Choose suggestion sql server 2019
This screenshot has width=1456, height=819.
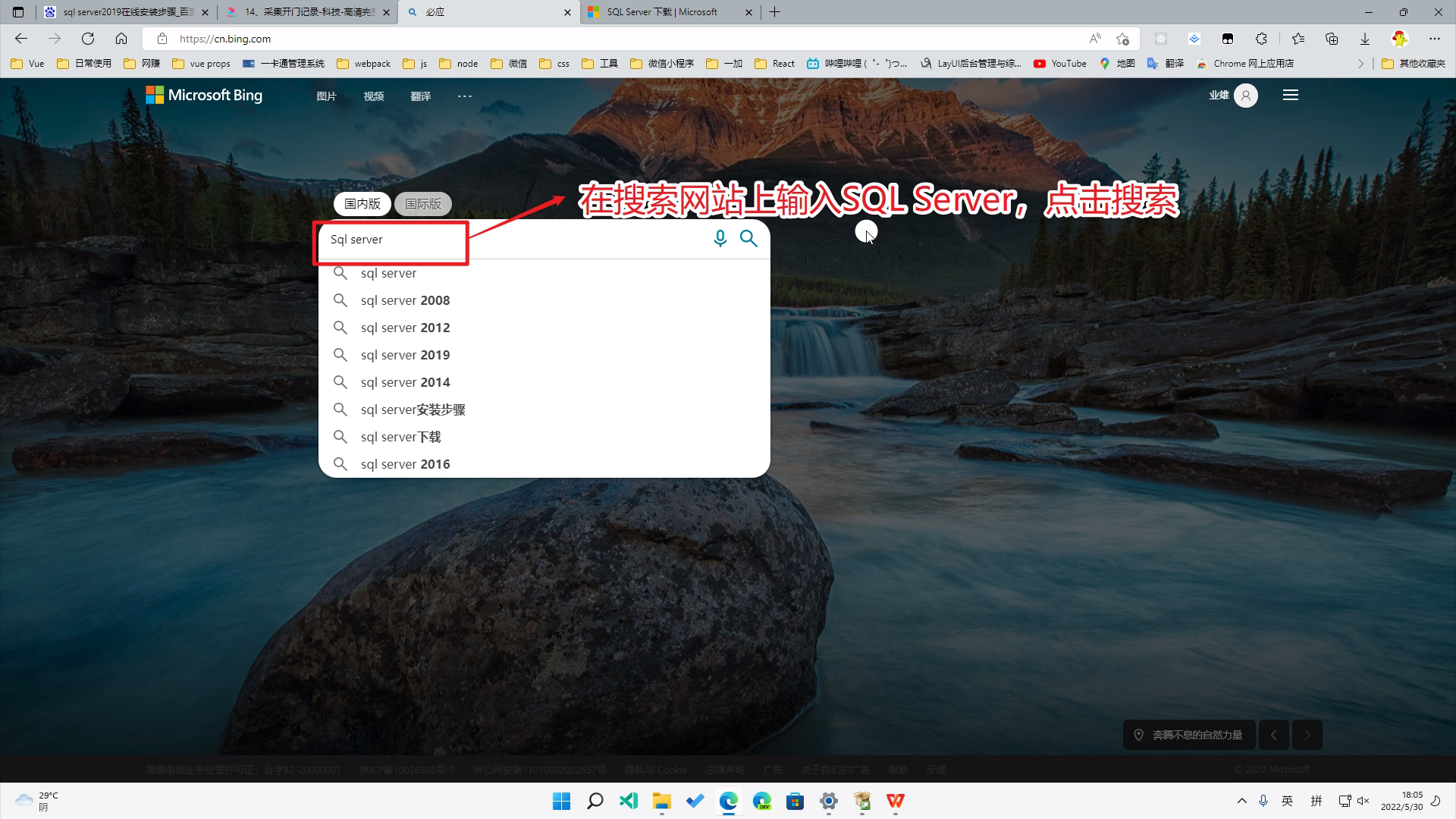point(544,355)
